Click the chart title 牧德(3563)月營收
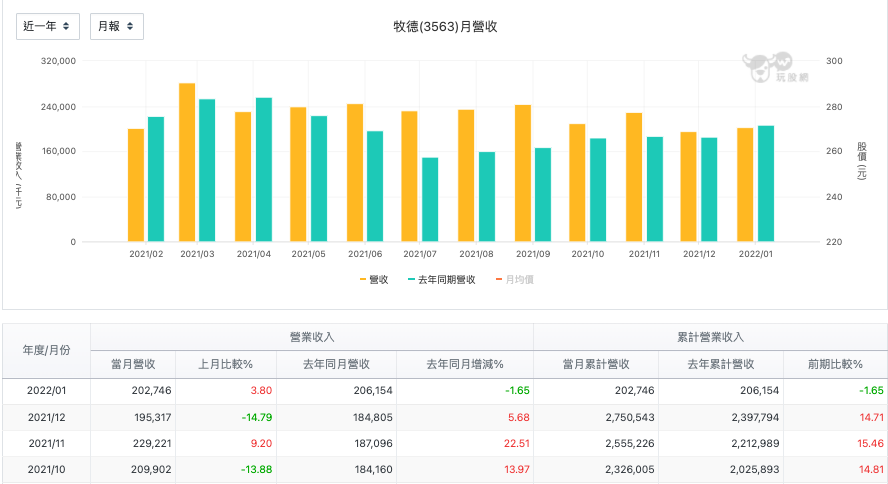The height and width of the screenshot is (484, 888). (x=445, y=27)
